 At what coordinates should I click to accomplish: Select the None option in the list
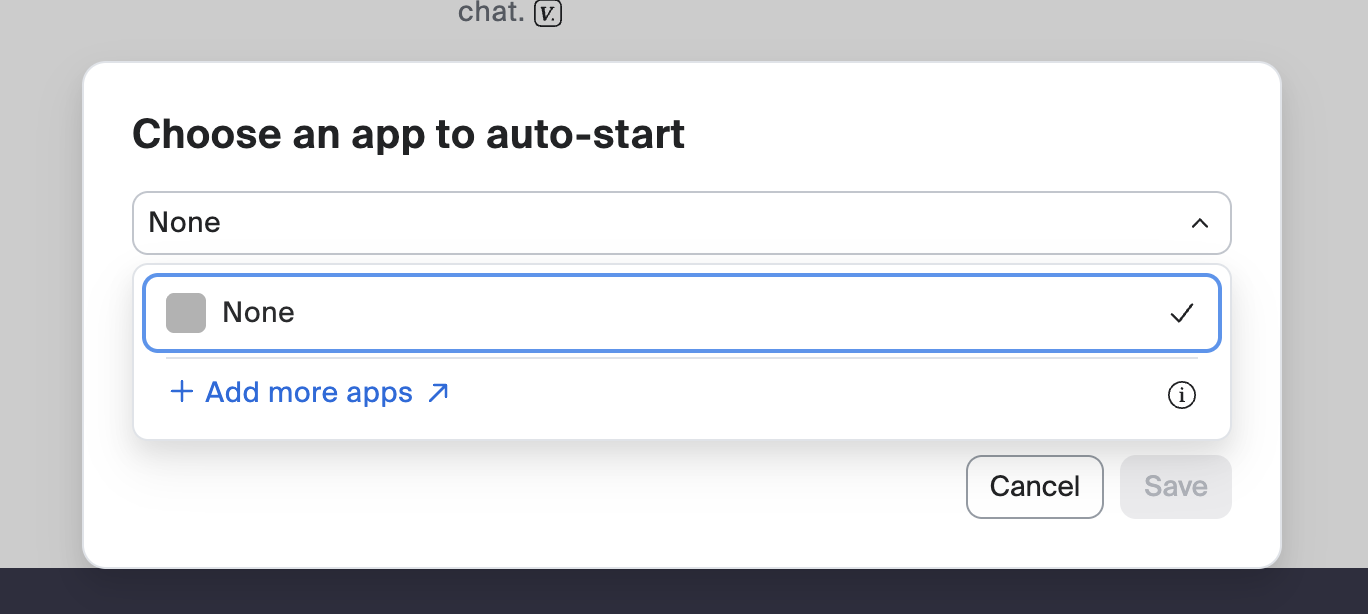680,313
